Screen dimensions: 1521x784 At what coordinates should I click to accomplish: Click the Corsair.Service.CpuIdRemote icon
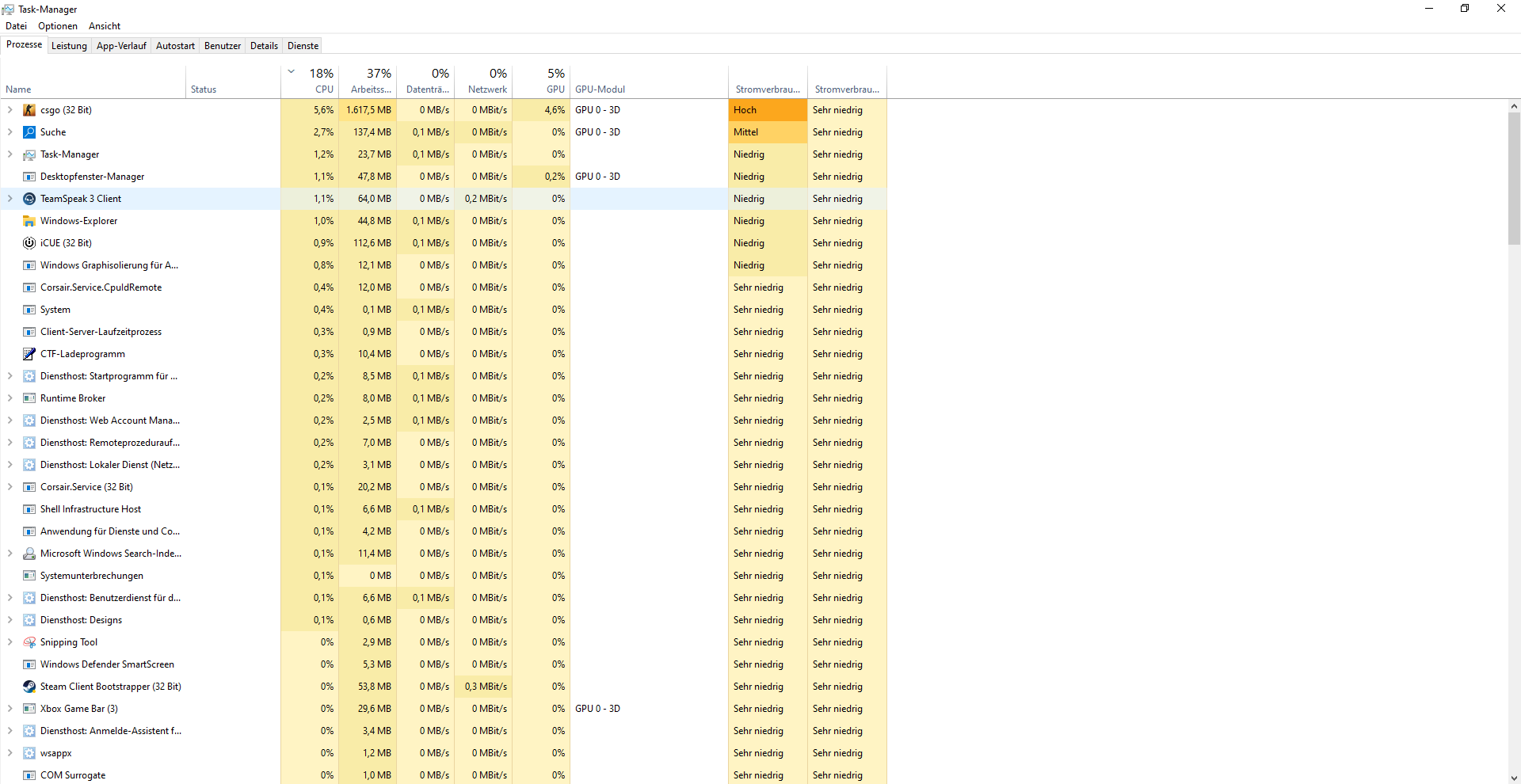pyautogui.click(x=29, y=287)
